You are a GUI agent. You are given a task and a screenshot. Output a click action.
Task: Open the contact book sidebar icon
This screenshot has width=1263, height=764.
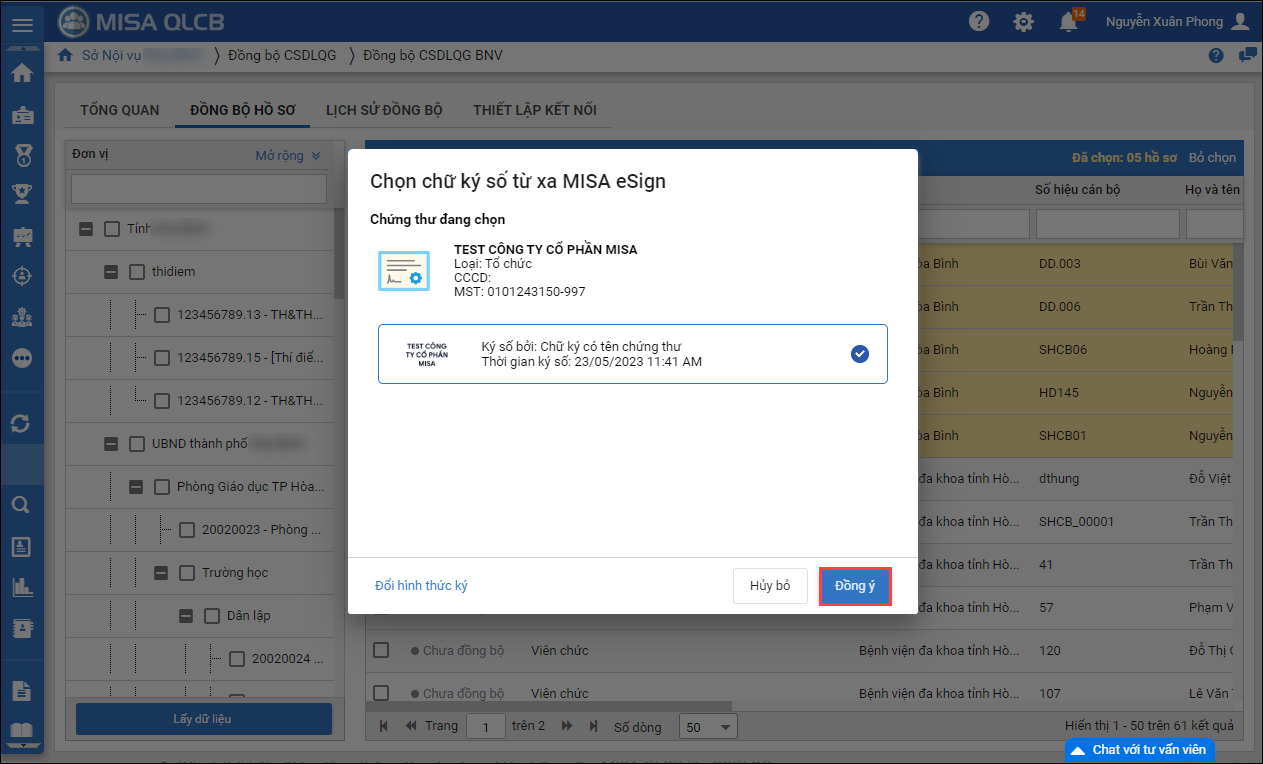click(22, 628)
